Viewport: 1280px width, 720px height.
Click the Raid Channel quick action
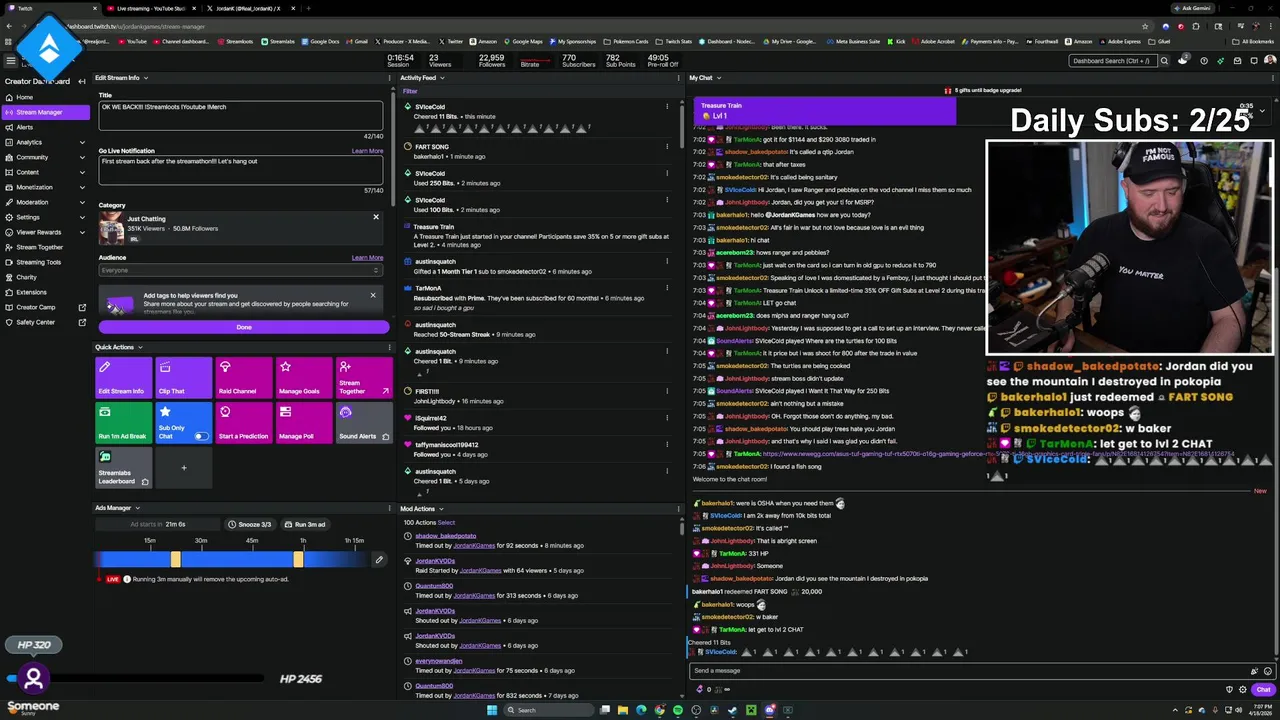pos(242,378)
